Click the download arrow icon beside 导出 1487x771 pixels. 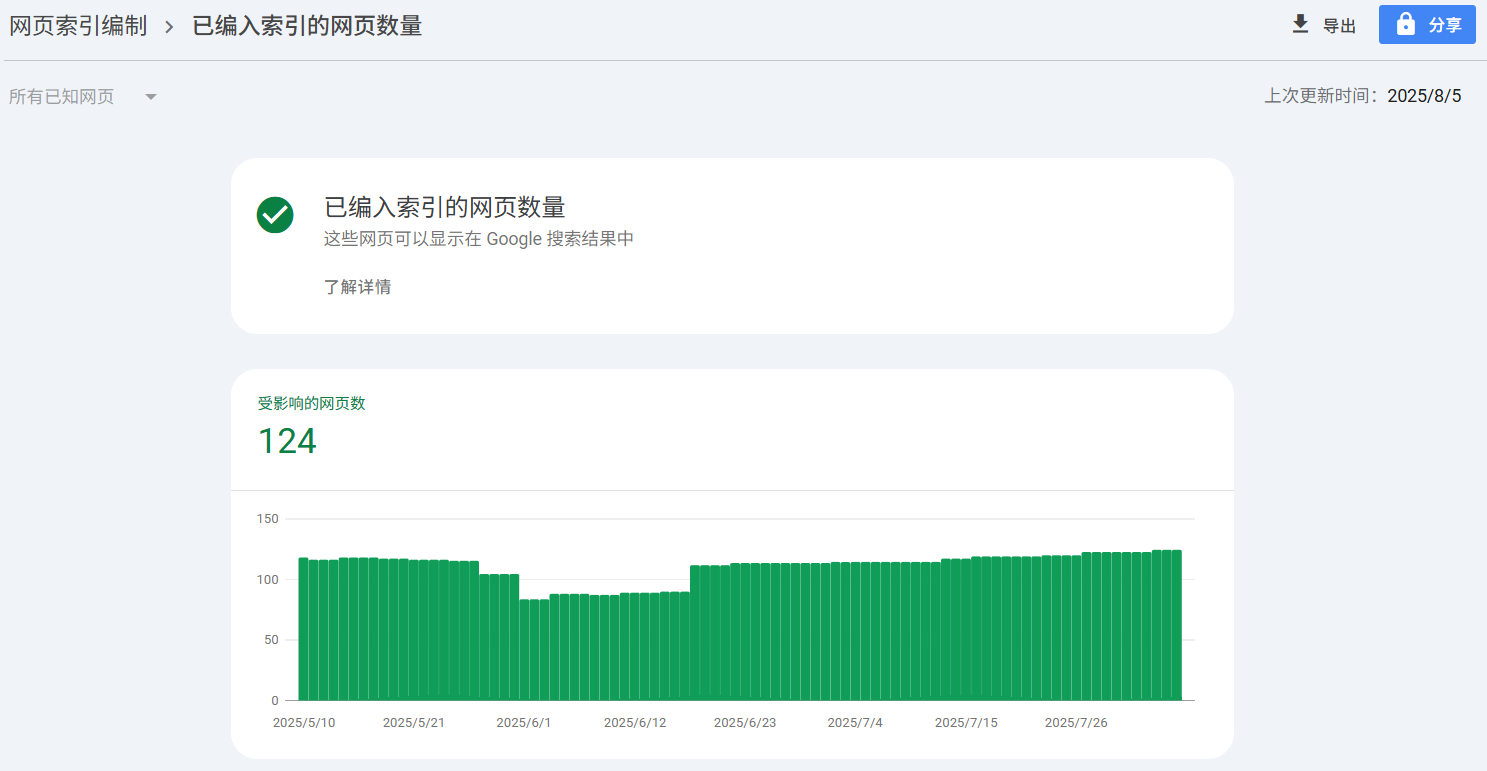pos(1300,24)
